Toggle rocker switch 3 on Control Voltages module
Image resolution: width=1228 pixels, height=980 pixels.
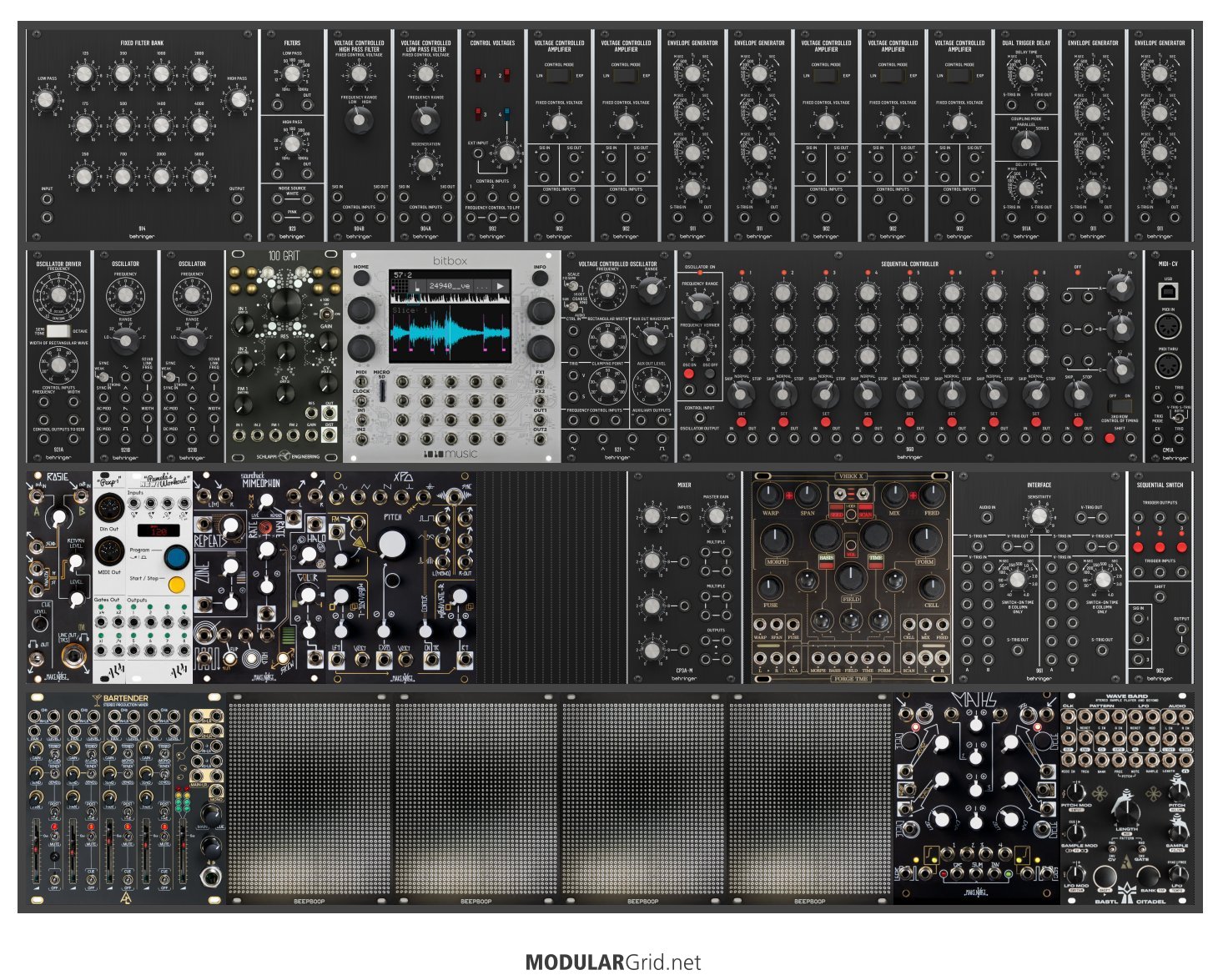click(480, 113)
